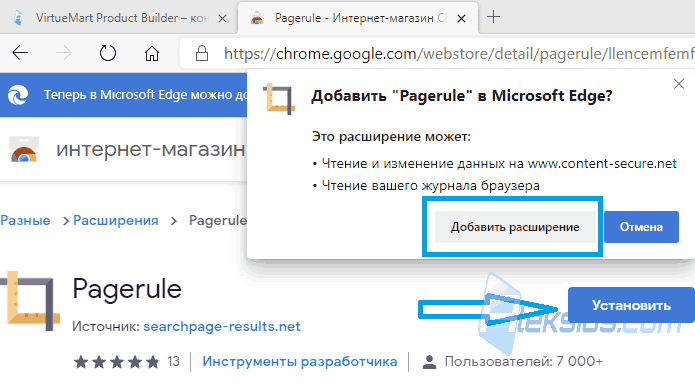Viewport: 695px width, 383px height.
Task: Click the интернет-магазин store heading
Action: click(151, 149)
